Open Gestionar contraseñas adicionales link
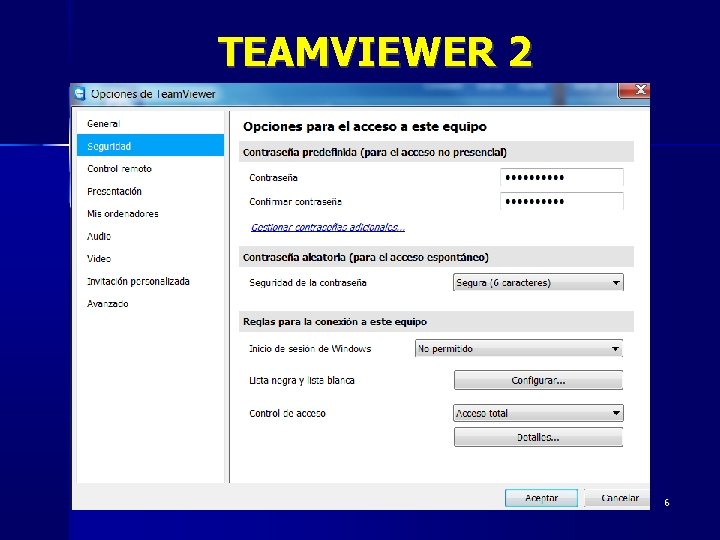 click(328, 227)
